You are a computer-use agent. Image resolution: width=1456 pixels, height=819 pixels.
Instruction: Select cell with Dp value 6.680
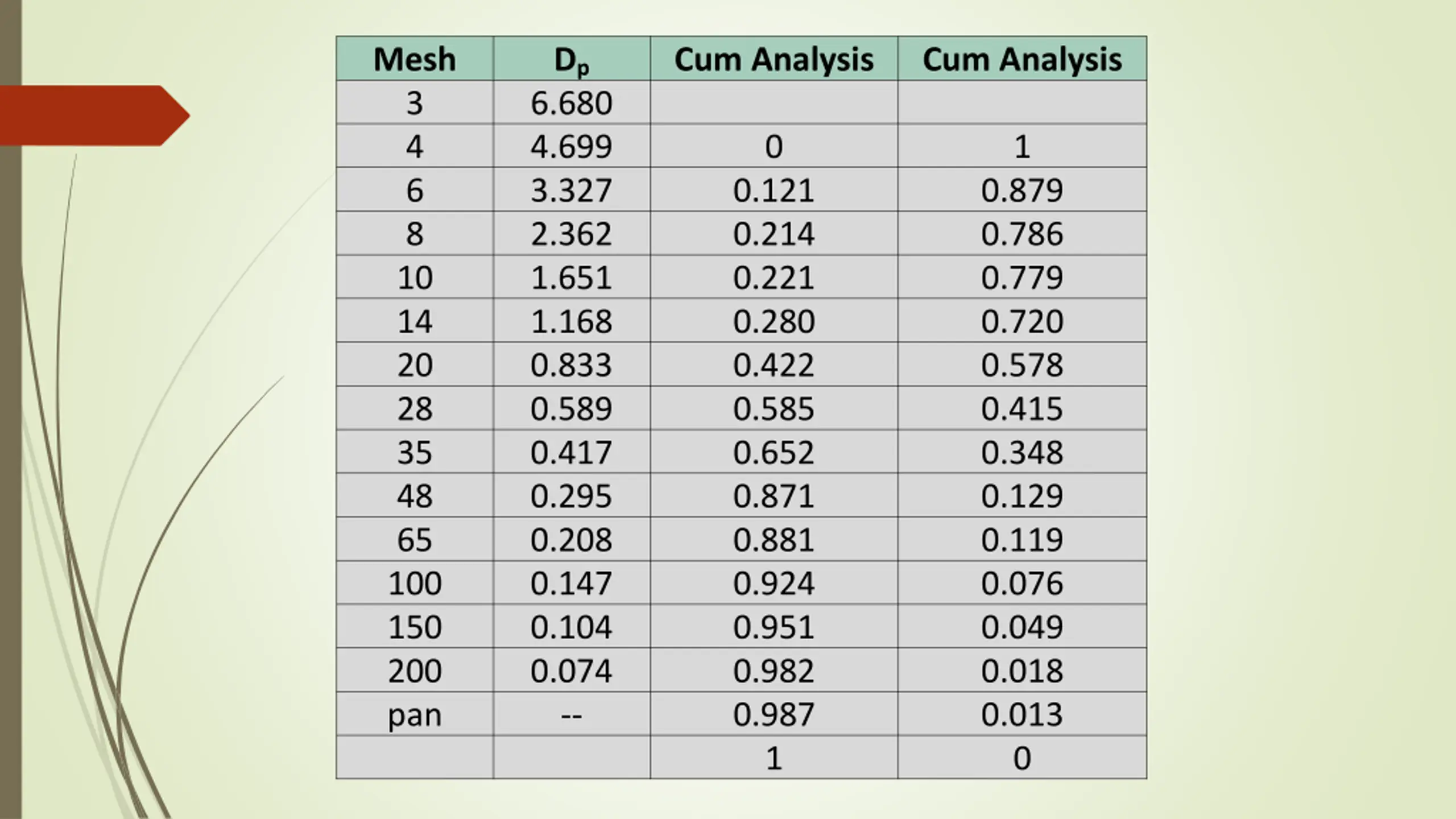point(572,102)
